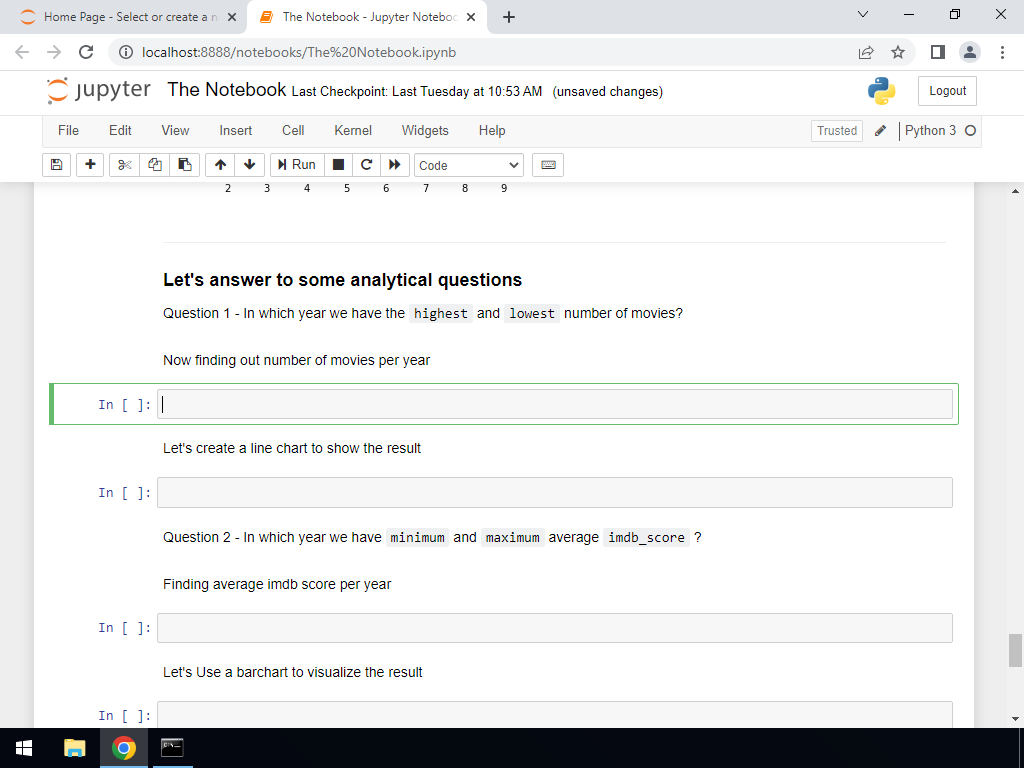
Task: Click the 'highest' code-styled word
Action: [441, 313]
